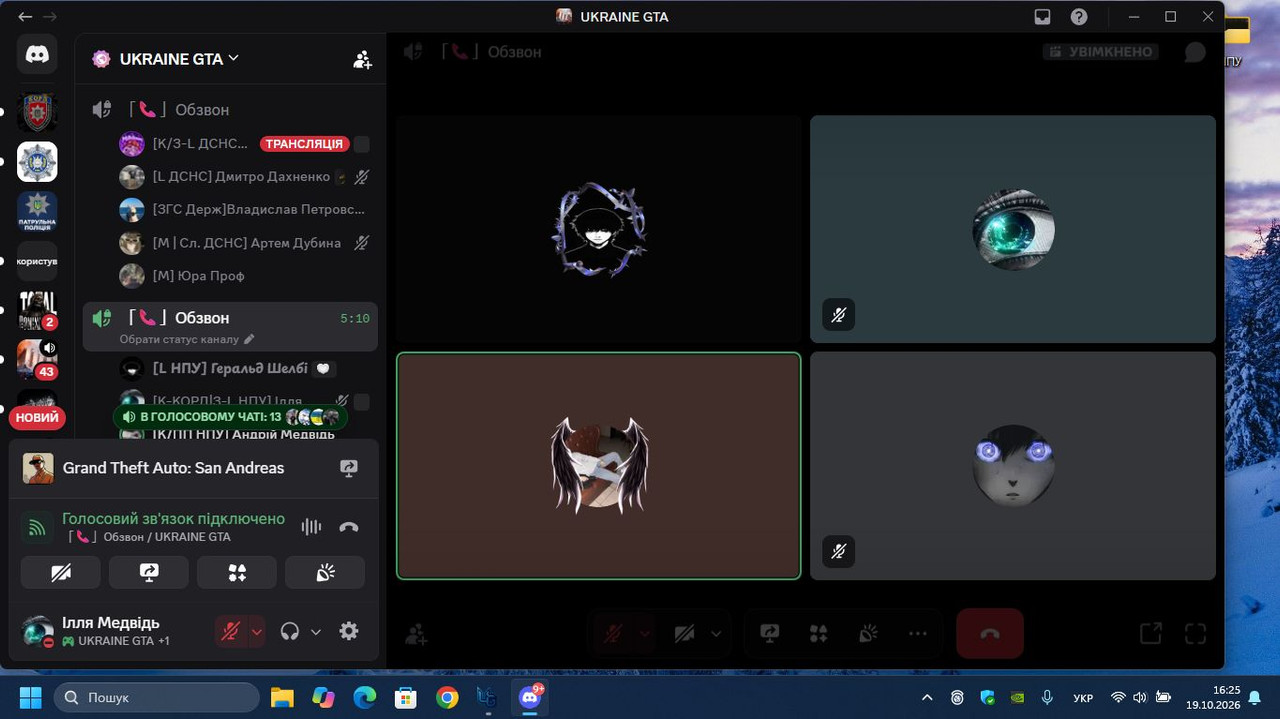
Task: Open the server icon with the 43 badge
Action: 37,360
